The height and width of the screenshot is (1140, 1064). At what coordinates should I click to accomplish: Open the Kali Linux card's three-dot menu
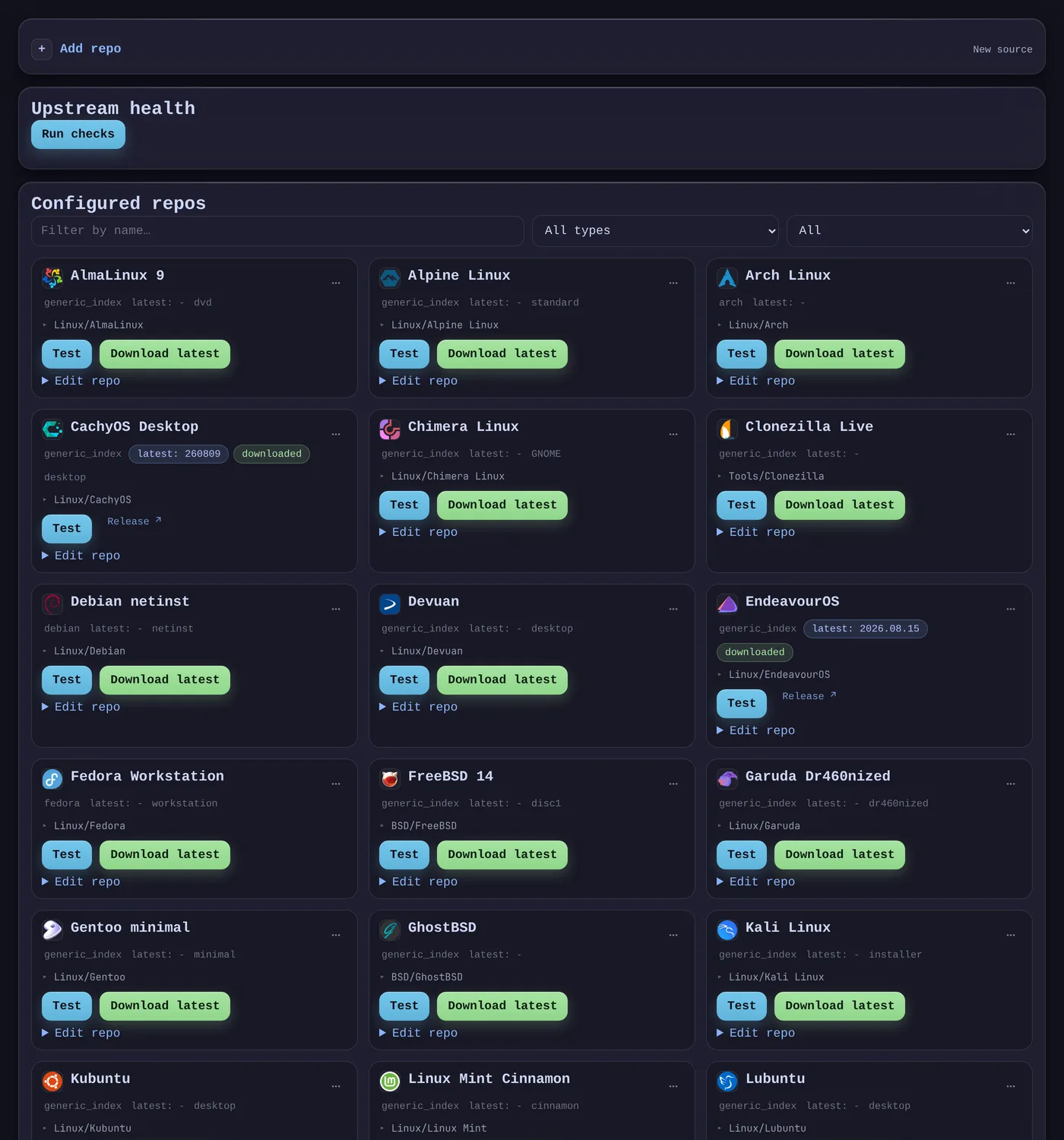[1011, 935]
